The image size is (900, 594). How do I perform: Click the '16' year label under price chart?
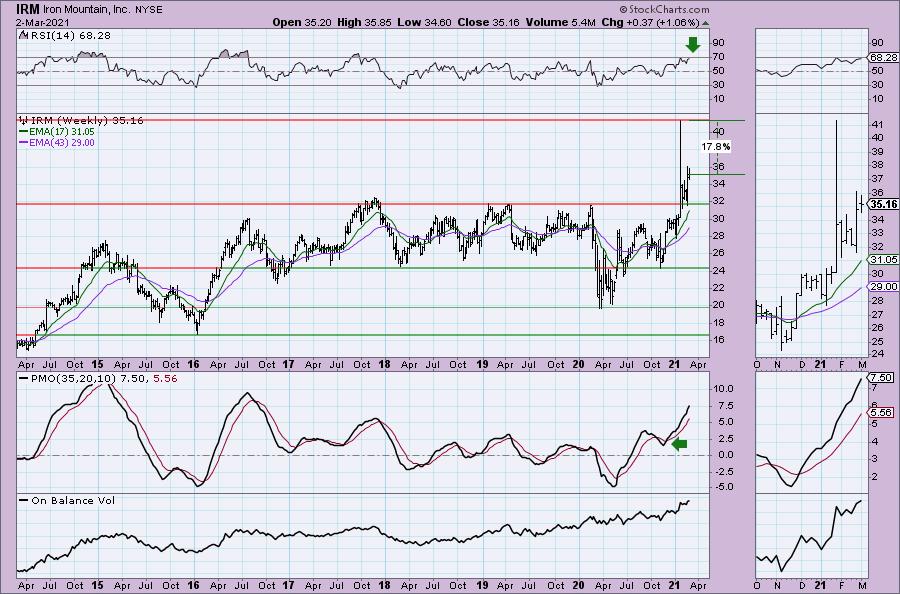(x=193, y=364)
